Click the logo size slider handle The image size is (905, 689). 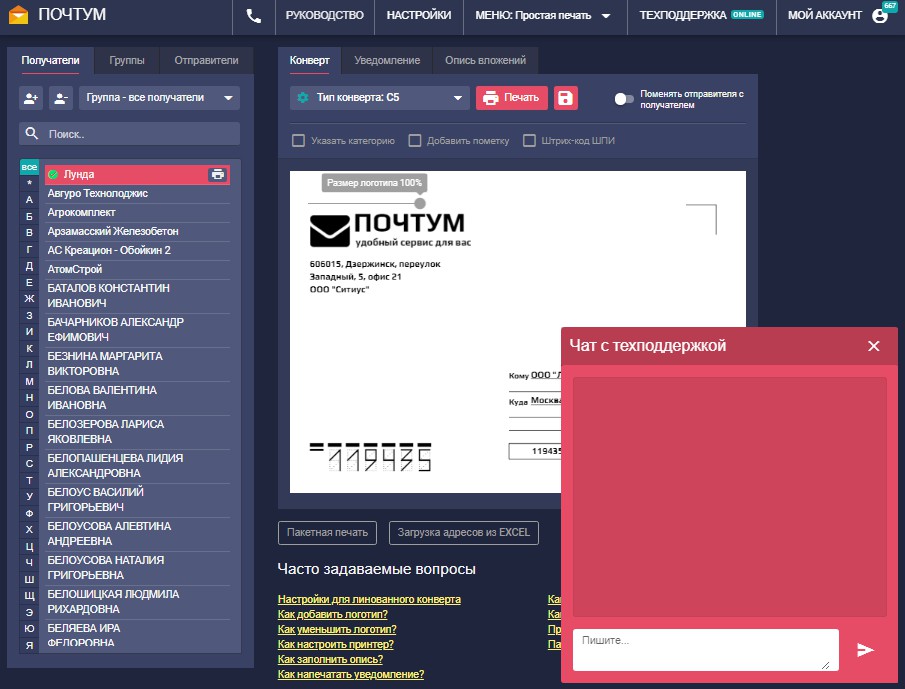[x=420, y=203]
